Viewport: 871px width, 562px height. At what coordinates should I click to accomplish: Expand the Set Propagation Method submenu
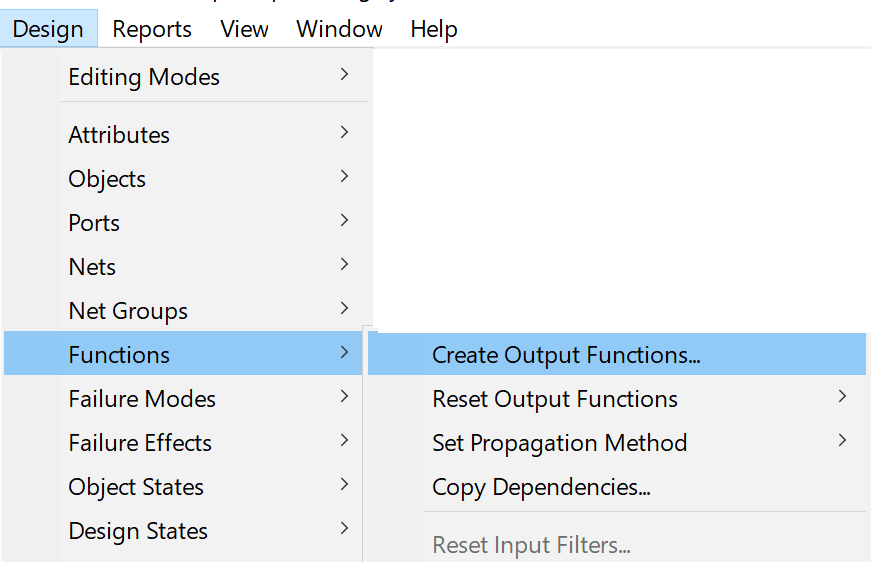[x=559, y=443]
